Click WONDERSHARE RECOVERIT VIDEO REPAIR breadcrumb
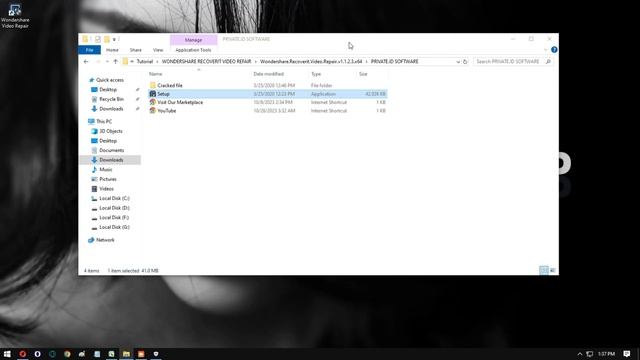This screenshot has width=640, height=360. [207, 62]
